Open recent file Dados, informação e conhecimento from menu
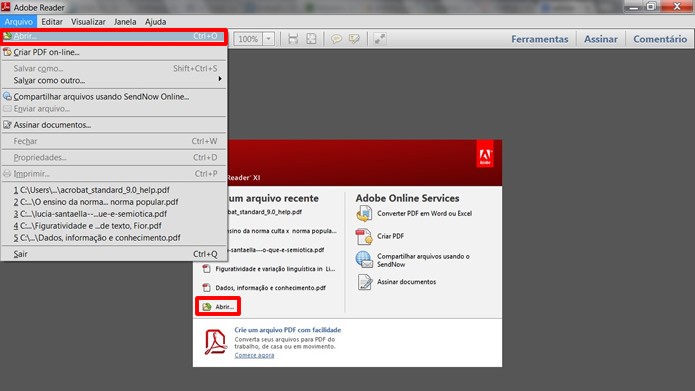This screenshot has width=695, height=391. click(114, 238)
